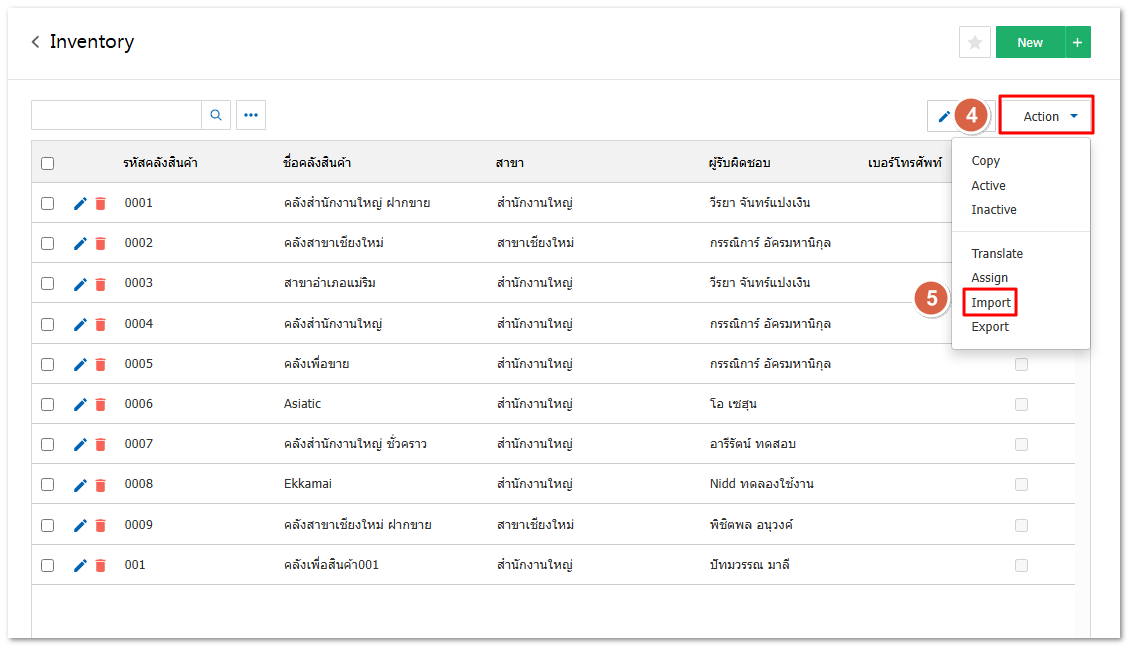Viewport: 1128px width, 646px height.
Task: Select Copy in the Action menu
Action: pos(985,161)
